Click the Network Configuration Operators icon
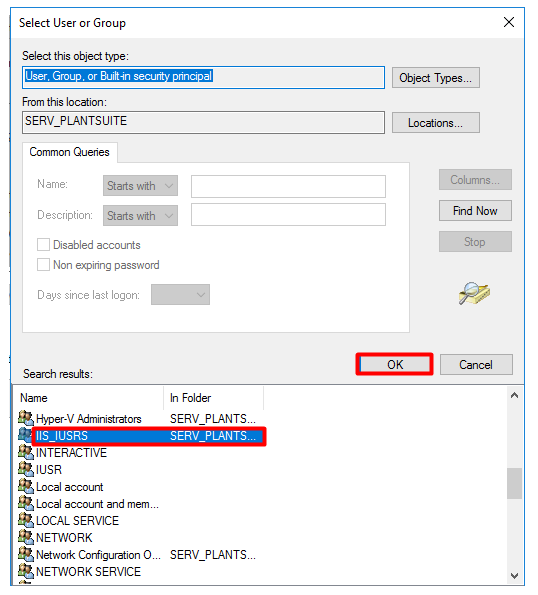This screenshot has height=595, width=538. tap(26, 554)
